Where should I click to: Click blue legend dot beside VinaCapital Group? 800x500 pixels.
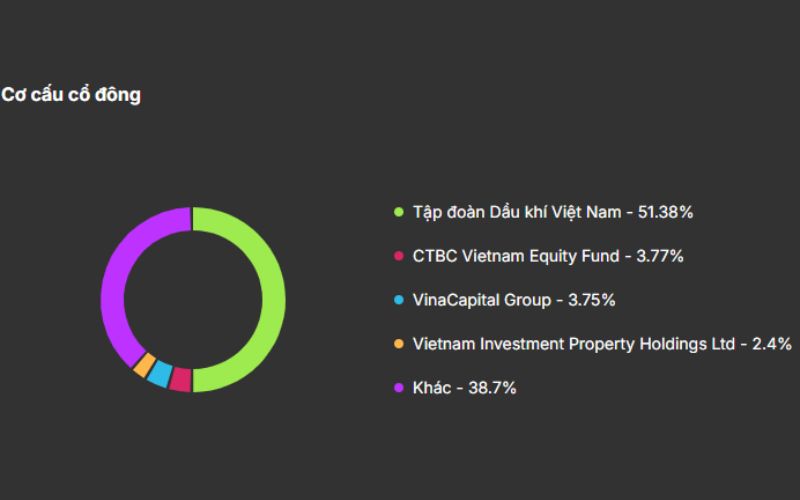tap(398, 300)
